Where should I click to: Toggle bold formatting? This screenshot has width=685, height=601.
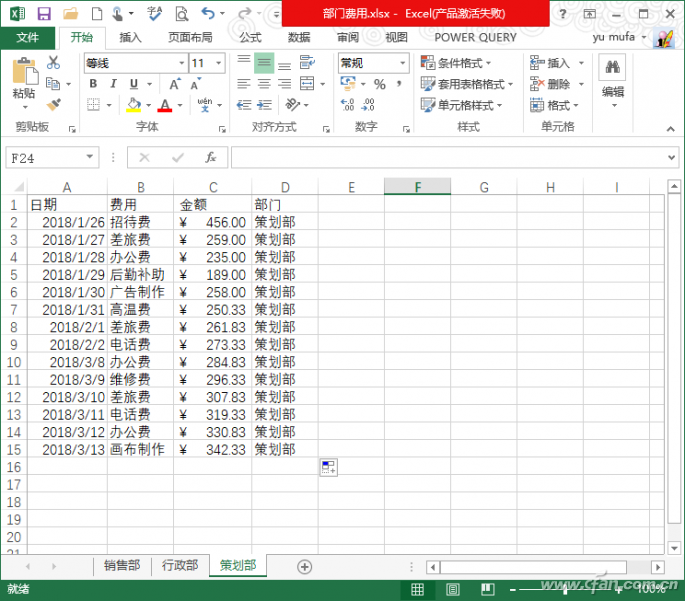click(93, 84)
